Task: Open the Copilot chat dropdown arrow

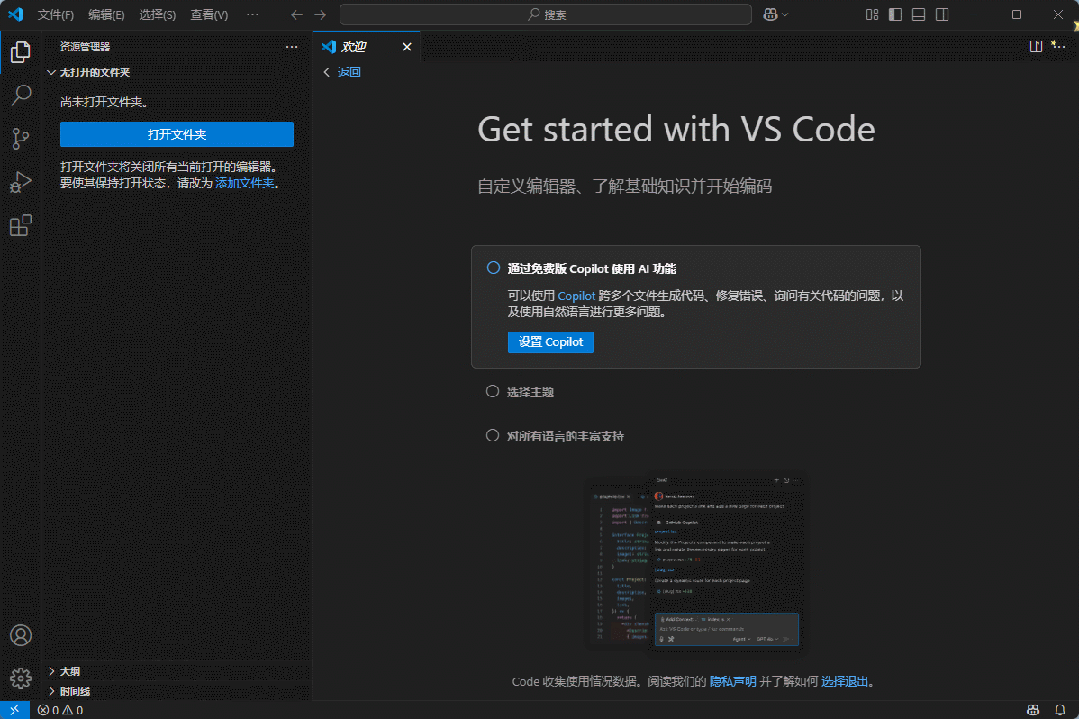Action: pyautogui.click(x=785, y=14)
